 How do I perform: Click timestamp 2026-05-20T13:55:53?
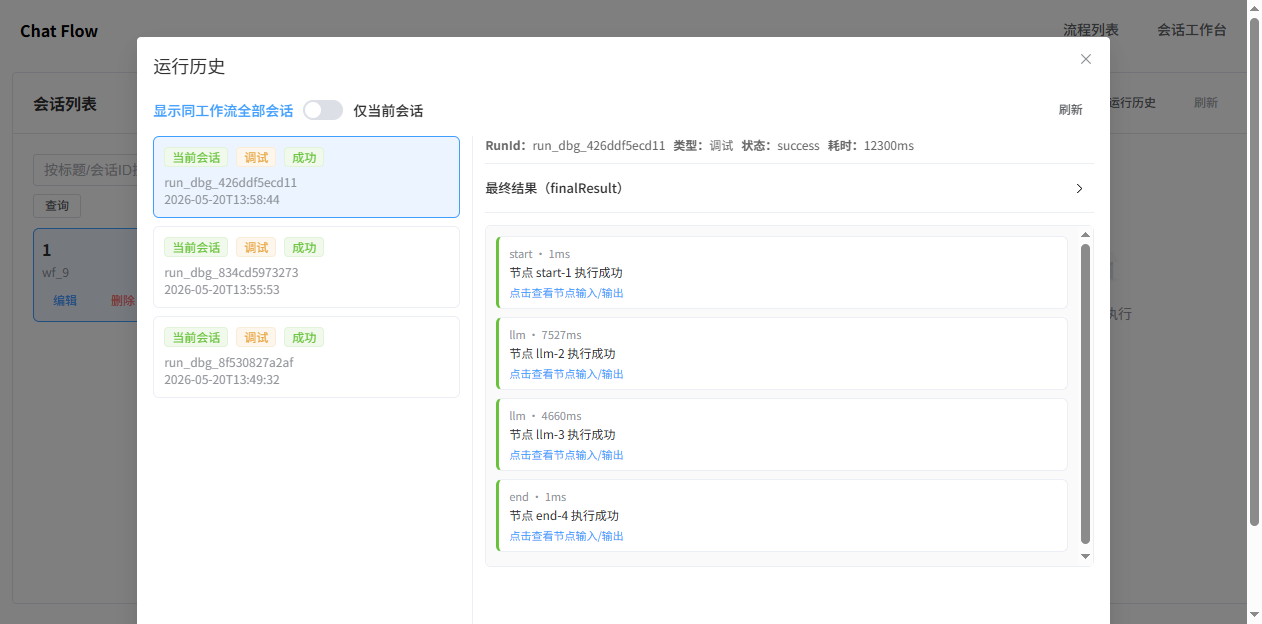point(222,290)
